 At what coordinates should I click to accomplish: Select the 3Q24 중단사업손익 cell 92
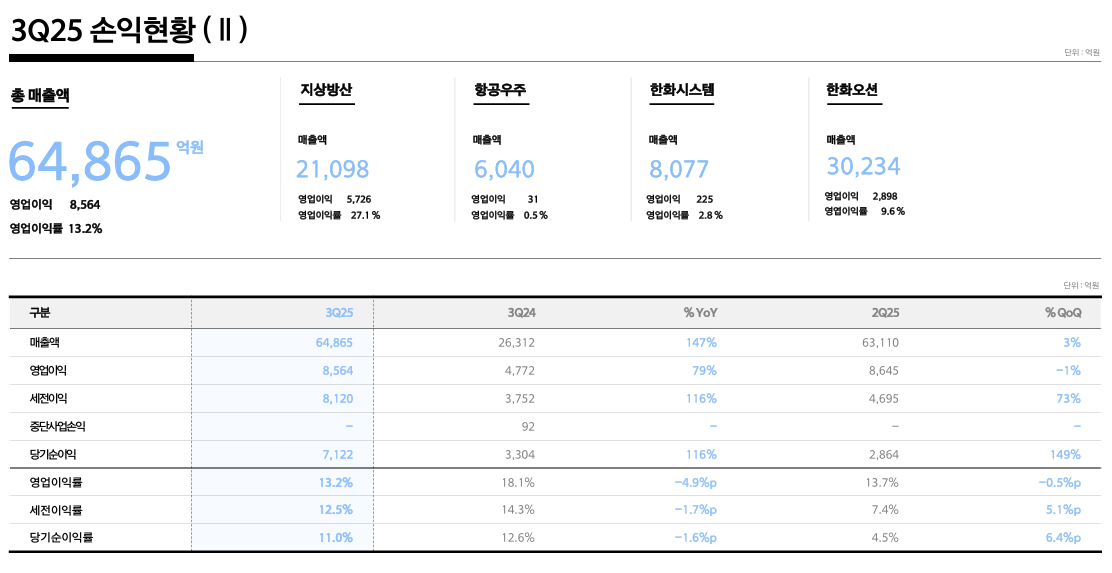pos(528,426)
